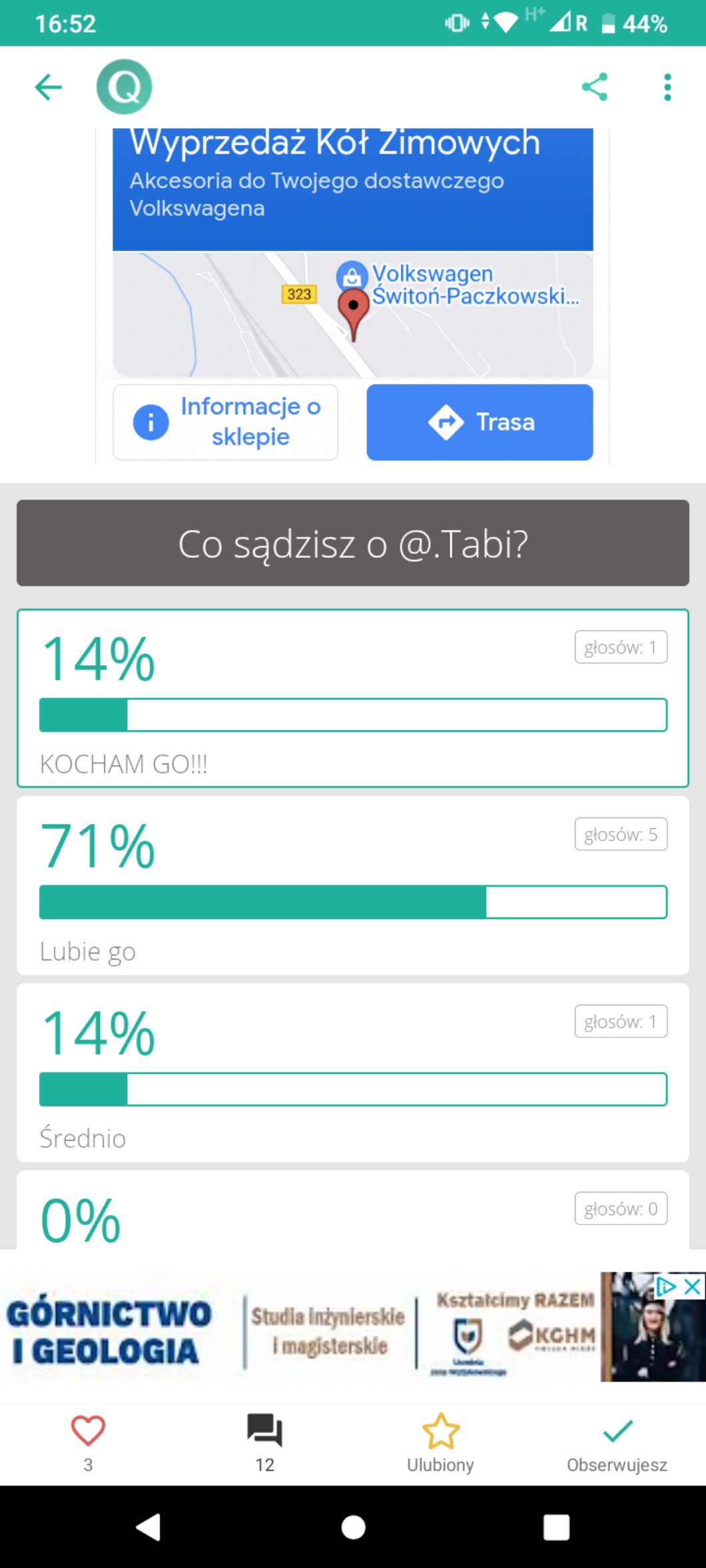Open Informacje o sklepie button
Image resolution: width=706 pixels, height=1568 pixels.
[x=226, y=422]
